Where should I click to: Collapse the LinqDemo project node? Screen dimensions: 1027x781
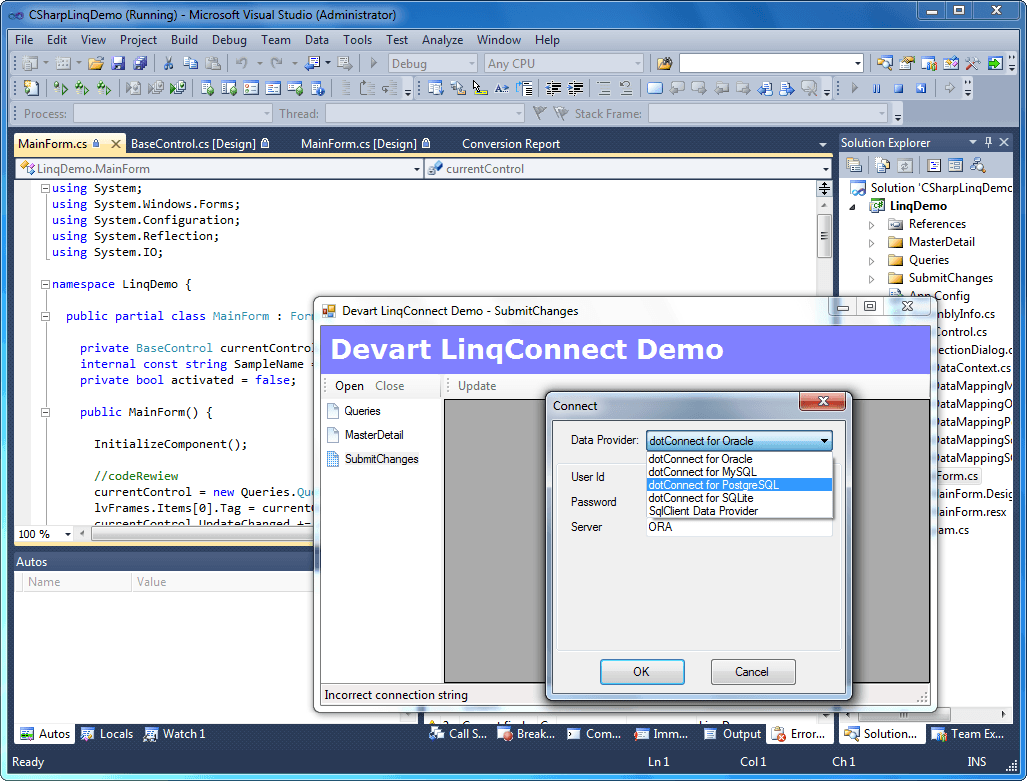[x=853, y=206]
